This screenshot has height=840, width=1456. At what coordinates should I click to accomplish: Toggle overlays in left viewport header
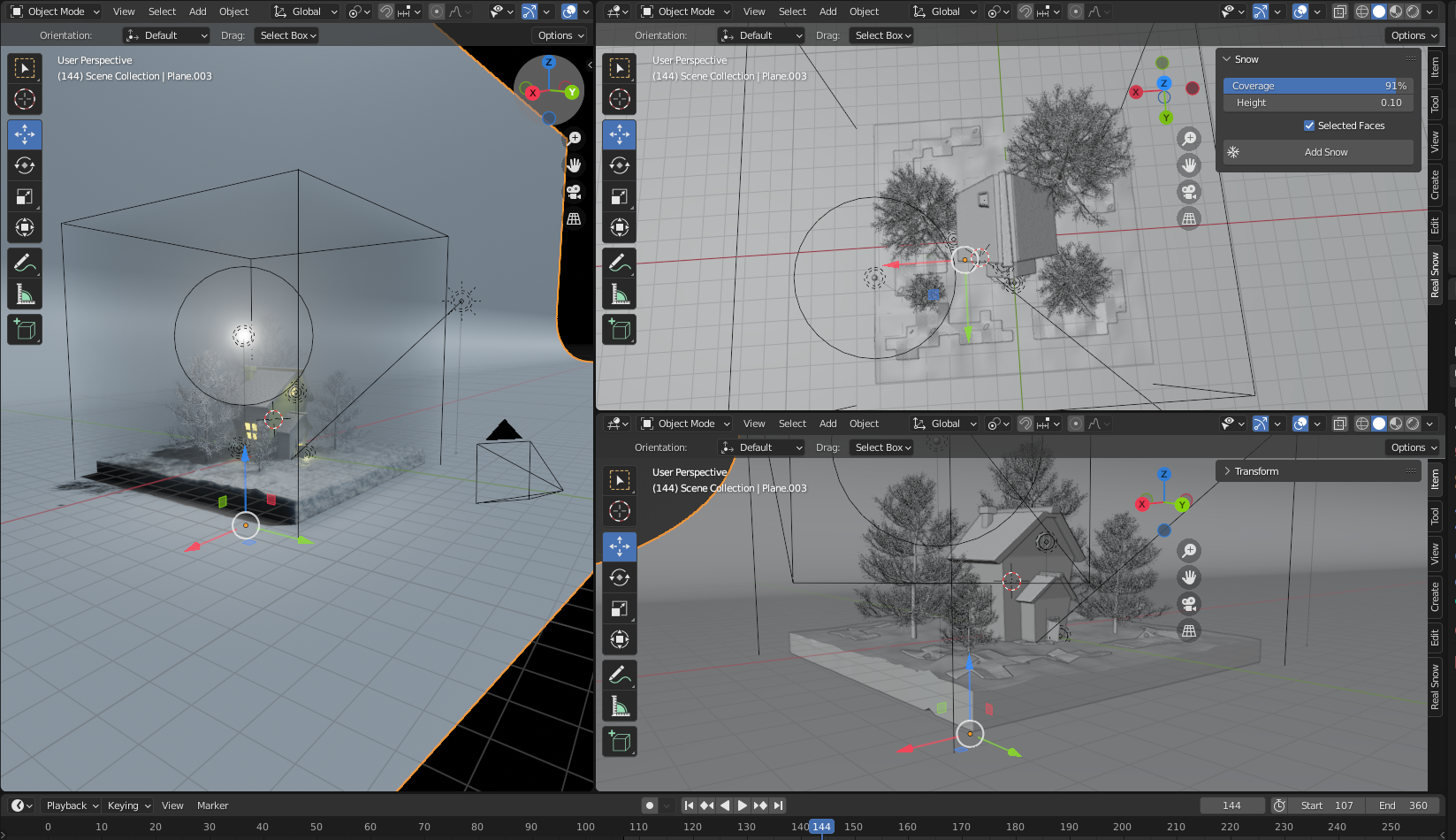569,11
